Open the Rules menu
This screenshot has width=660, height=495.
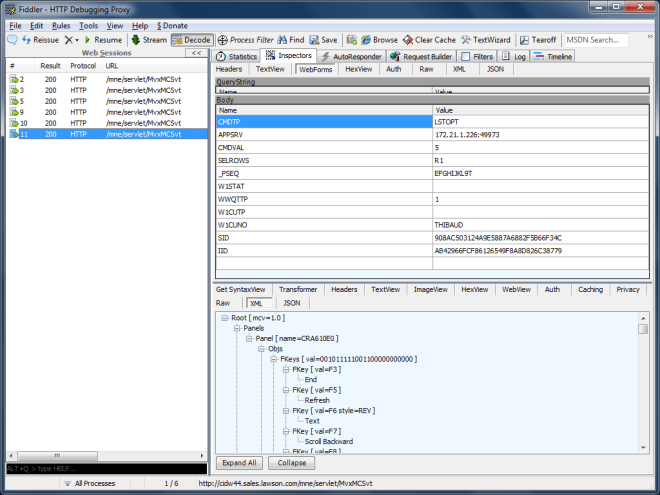coord(61,25)
